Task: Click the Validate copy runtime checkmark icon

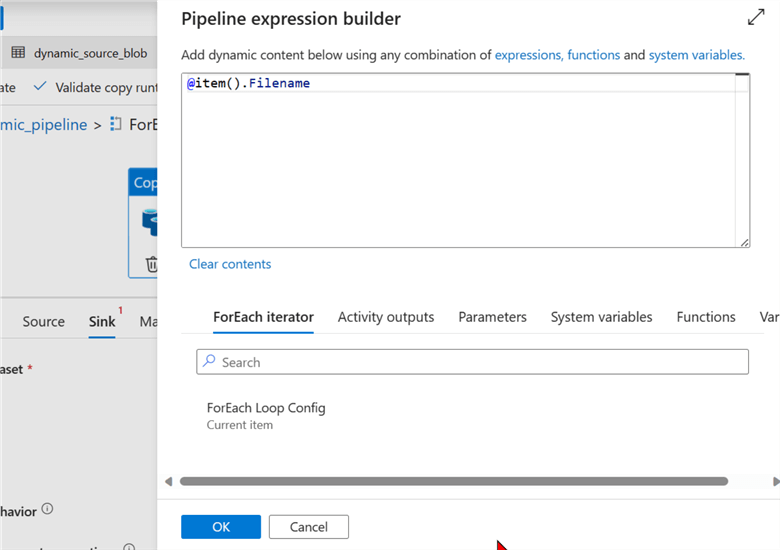Action: click(x=40, y=87)
